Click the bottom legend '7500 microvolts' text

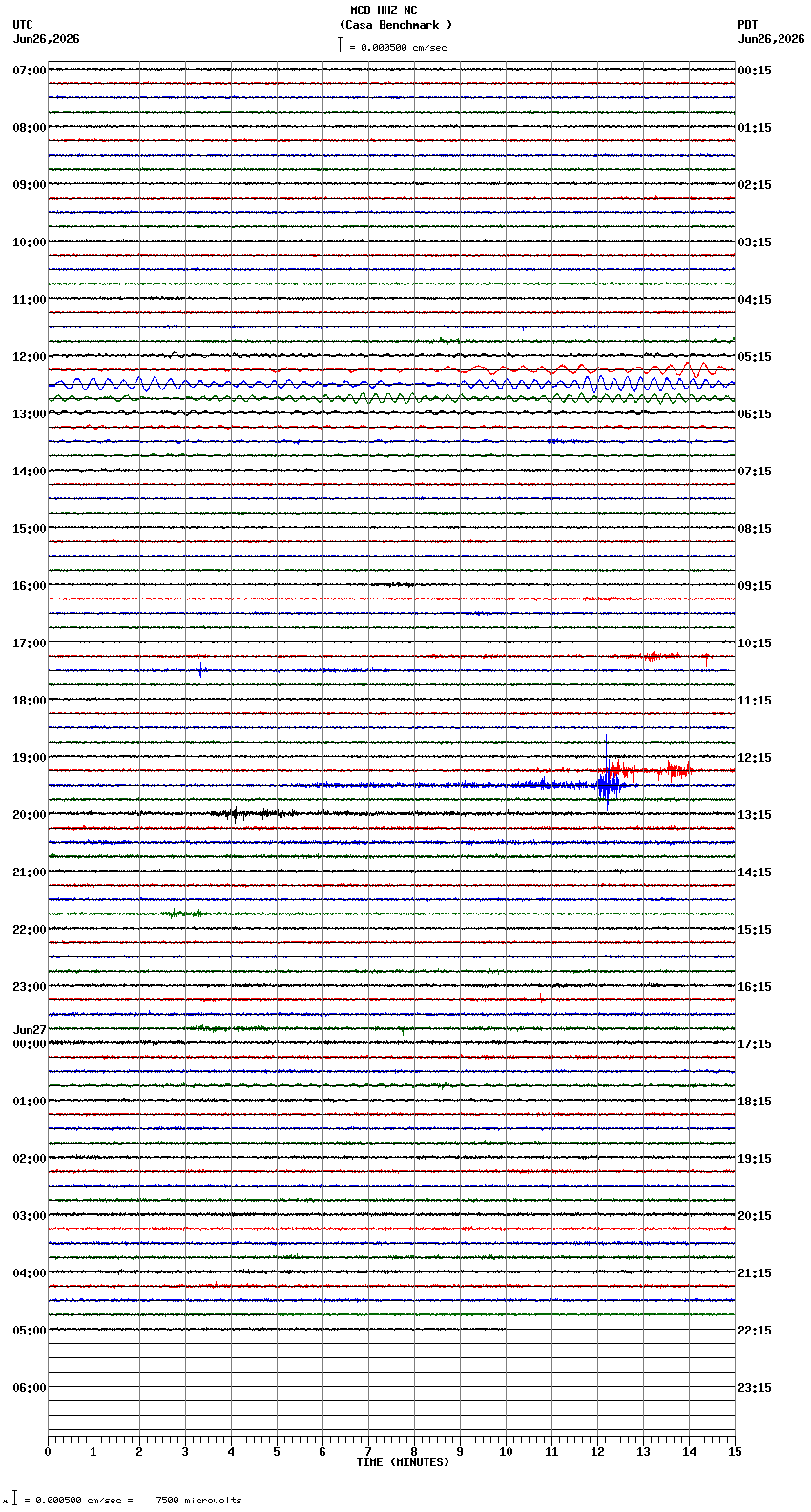click(x=198, y=1500)
